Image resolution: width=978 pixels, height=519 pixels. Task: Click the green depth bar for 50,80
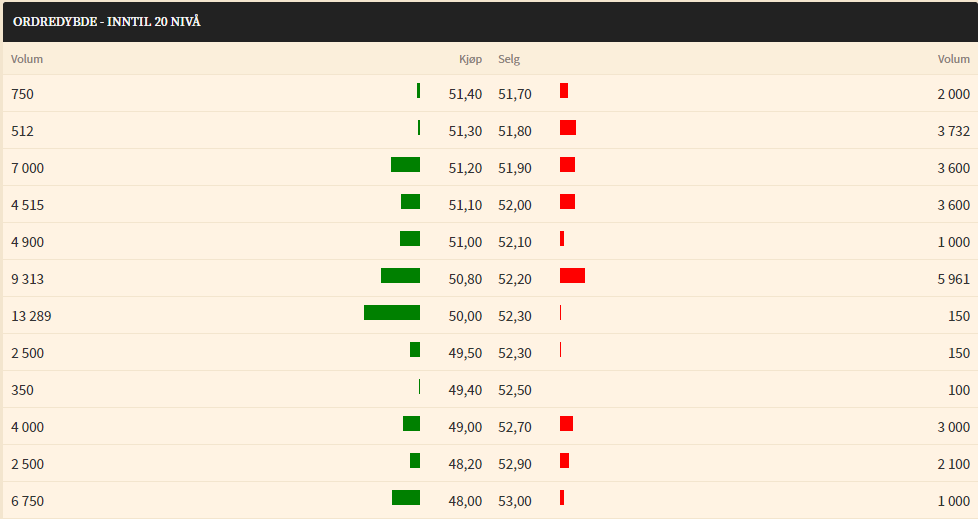(x=400, y=276)
